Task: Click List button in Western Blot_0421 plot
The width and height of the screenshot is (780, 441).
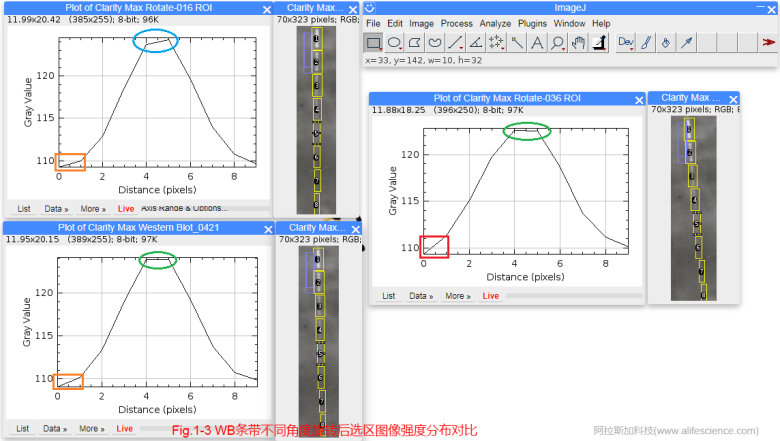Action: click(x=23, y=429)
